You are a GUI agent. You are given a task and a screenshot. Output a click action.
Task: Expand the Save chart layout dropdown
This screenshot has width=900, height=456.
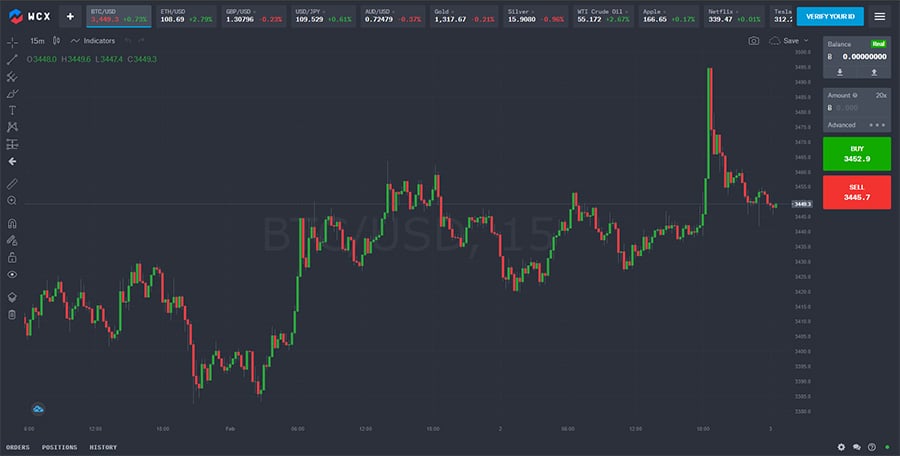tap(792, 41)
